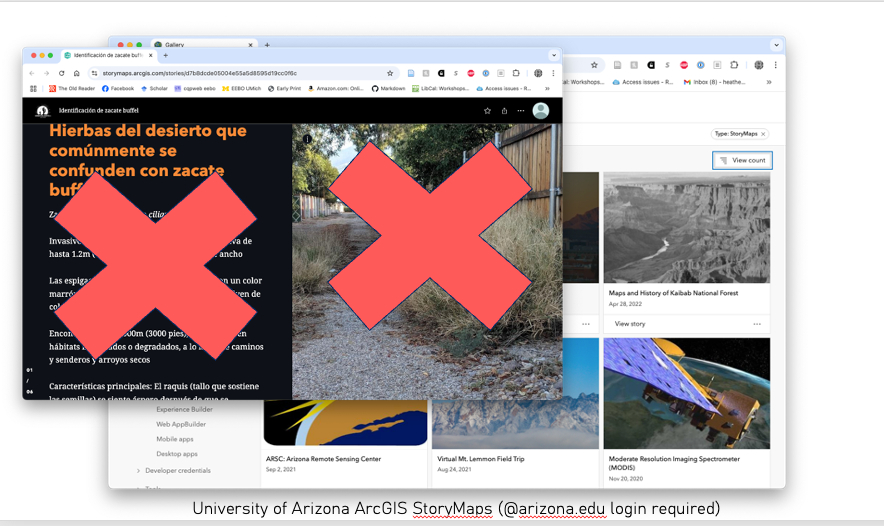Show hidden bookmarks overflow chevron
The height and width of the screenshot is (526, 884).
click(x=547, y=88)
